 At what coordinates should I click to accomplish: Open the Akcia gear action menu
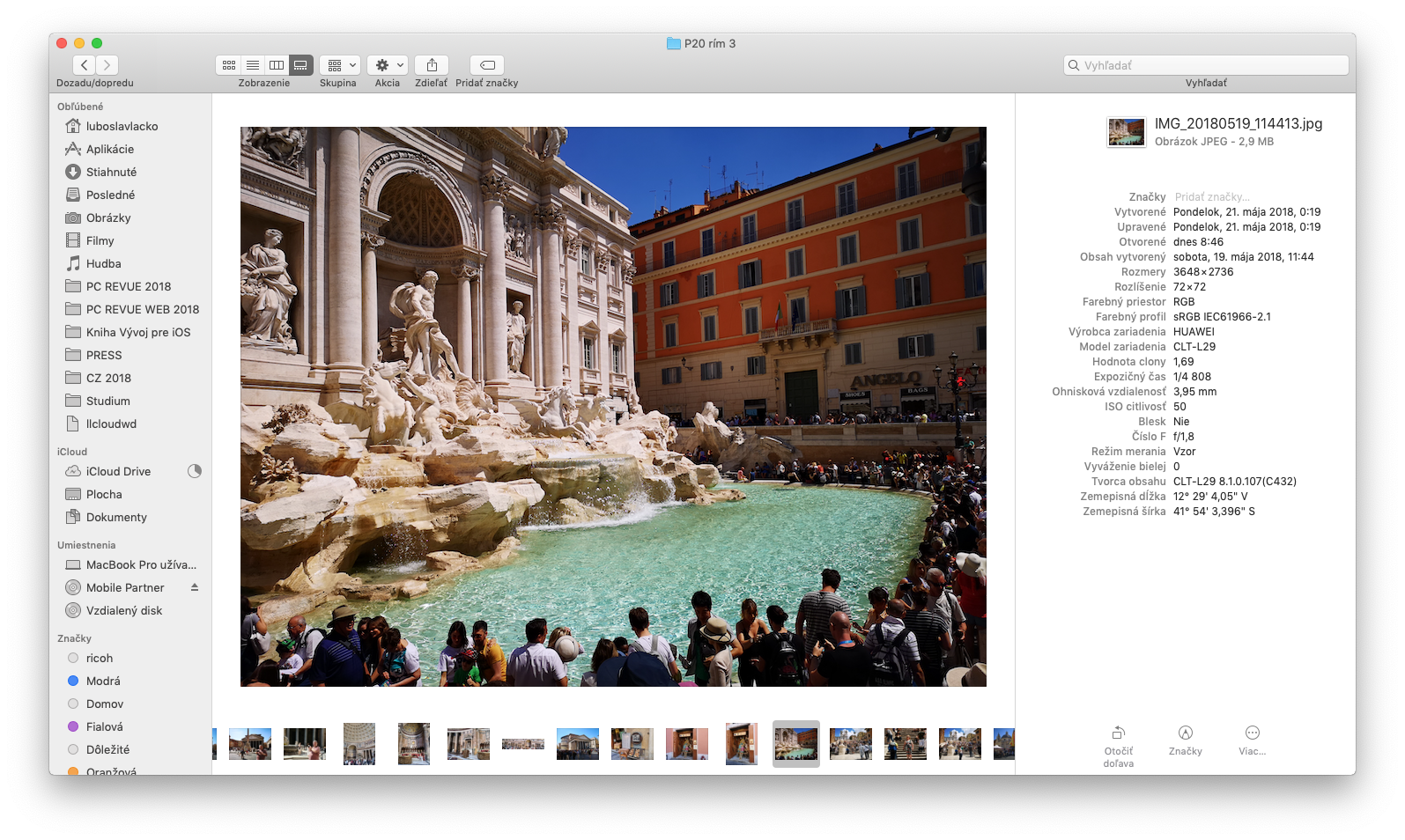click(x=388, y=65)
